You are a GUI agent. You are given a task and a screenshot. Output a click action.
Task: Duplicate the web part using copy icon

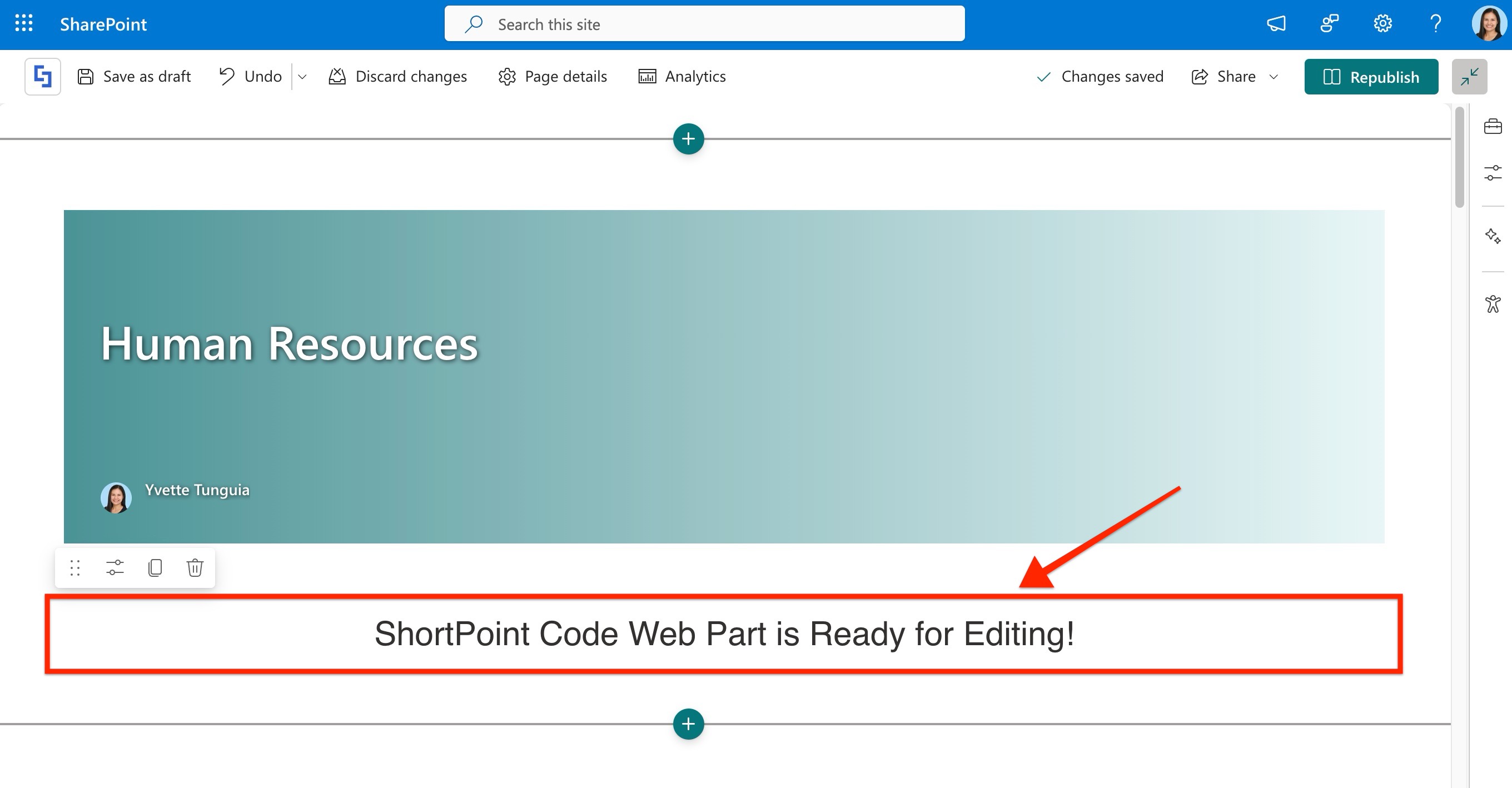(155, 567)
